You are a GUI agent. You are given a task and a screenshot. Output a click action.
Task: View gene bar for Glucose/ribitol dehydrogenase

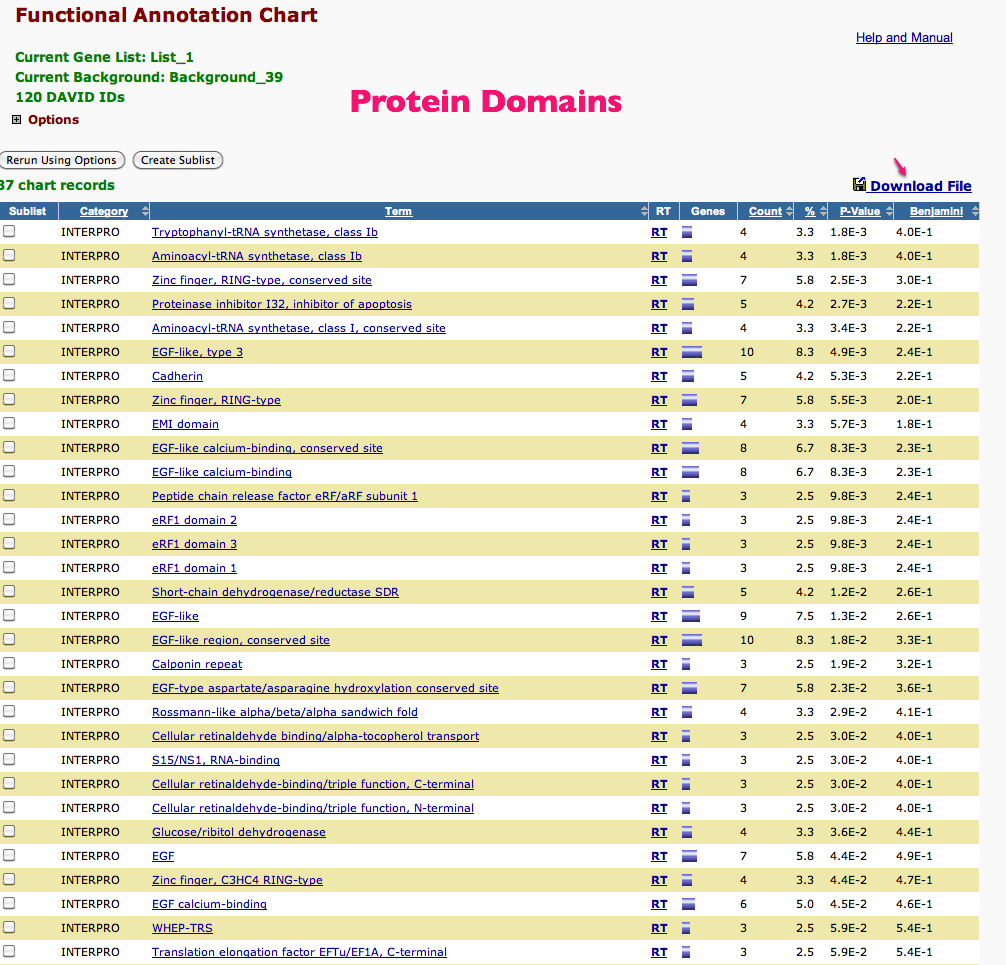click(686, 832)
